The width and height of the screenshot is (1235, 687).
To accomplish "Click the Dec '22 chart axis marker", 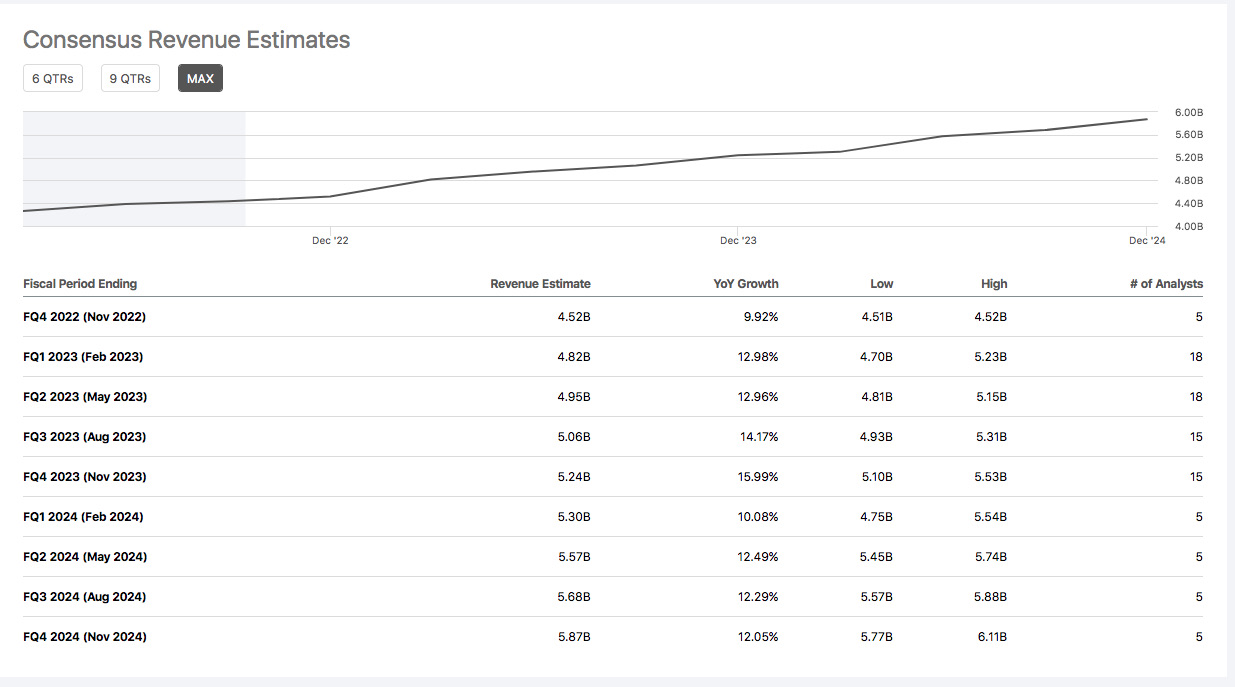I will coord(330,240).
